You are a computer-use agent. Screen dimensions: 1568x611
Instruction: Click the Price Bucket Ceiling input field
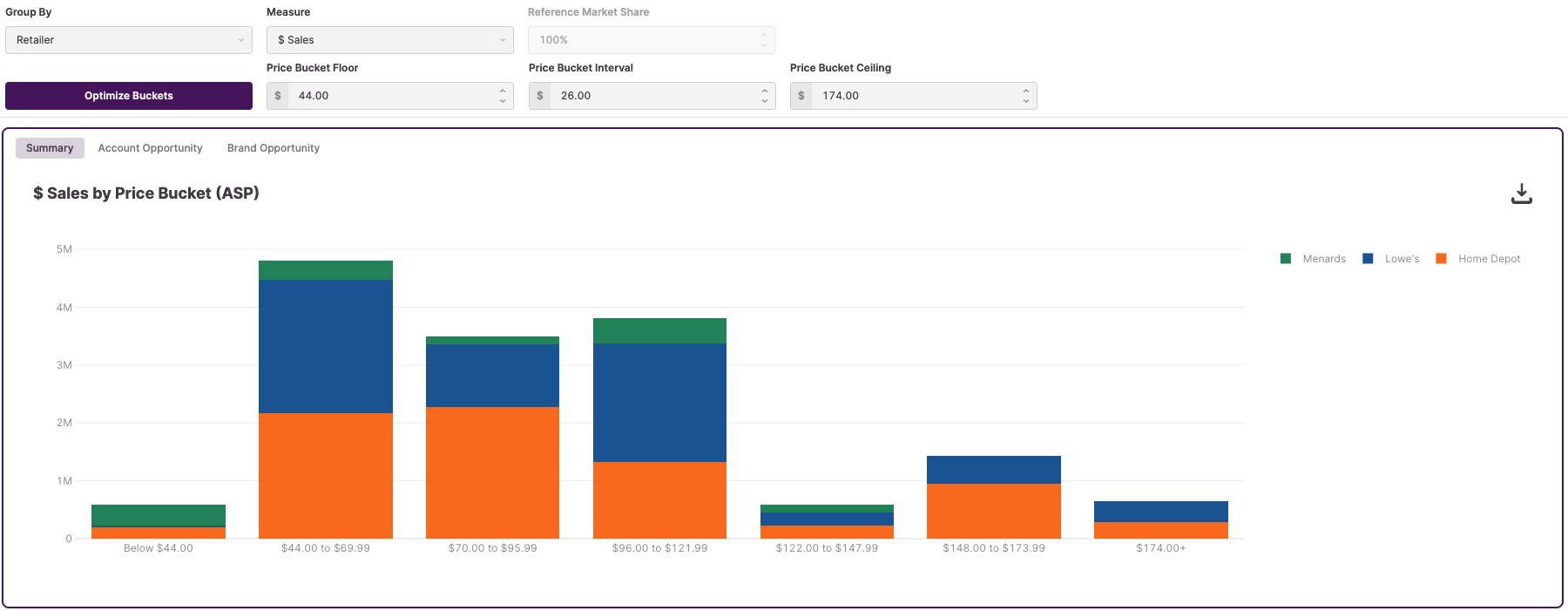click(915, 96)
